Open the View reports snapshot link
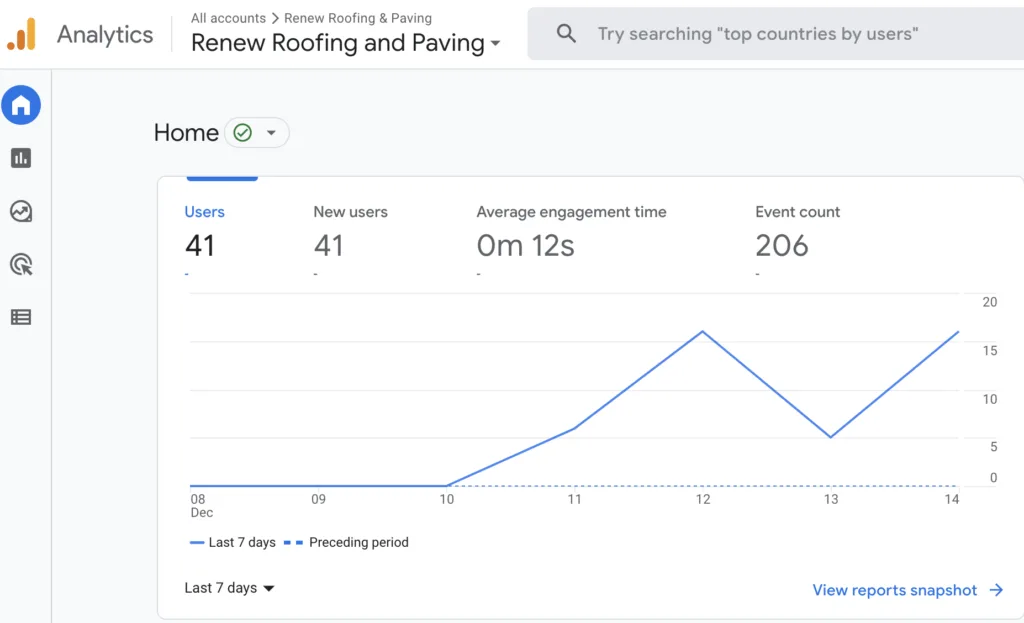The width and height of the screenshot is (1024, 623). coord(908,590)
